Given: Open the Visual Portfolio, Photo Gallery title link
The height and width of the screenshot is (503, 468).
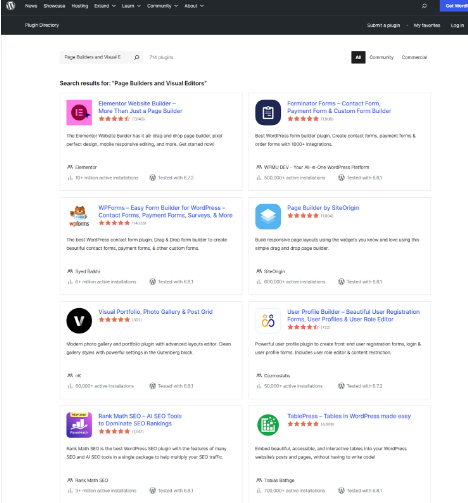Looking at the screenshot, I should 155,312.
